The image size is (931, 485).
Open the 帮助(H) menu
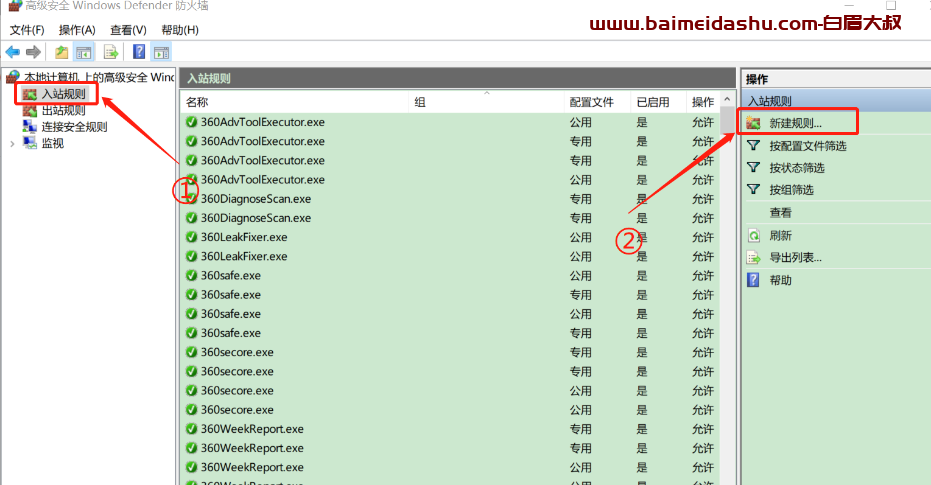(180, 30)
